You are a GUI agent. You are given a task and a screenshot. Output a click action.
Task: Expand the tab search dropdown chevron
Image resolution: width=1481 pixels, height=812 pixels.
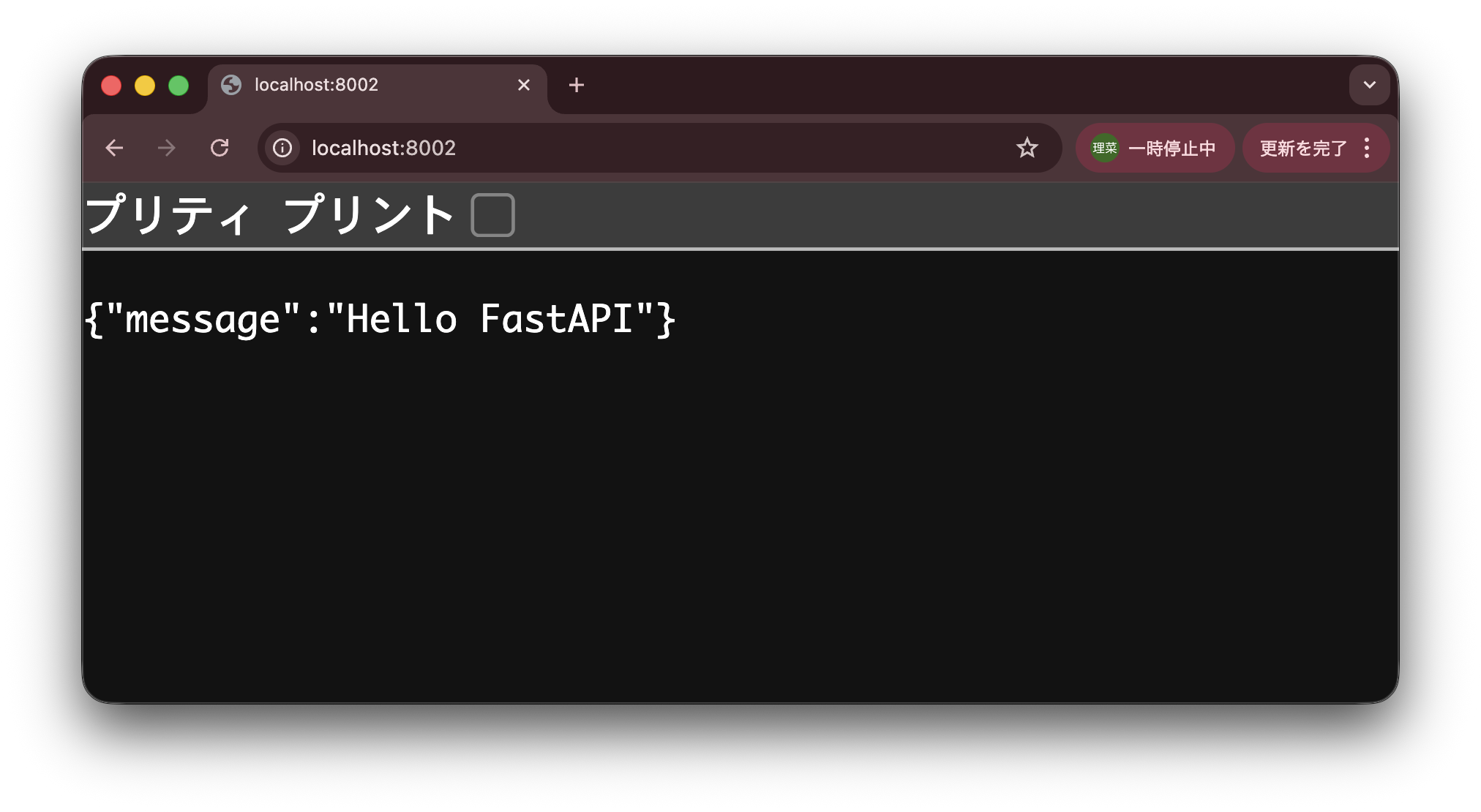pos(1369,85)
